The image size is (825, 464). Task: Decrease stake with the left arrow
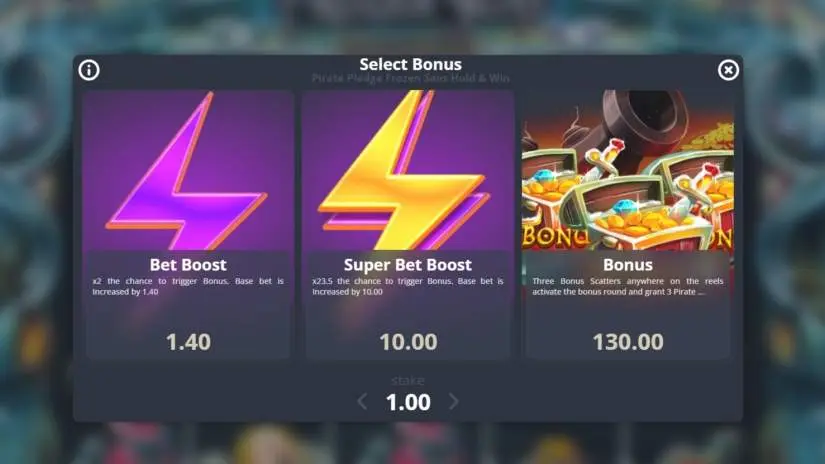362,402
